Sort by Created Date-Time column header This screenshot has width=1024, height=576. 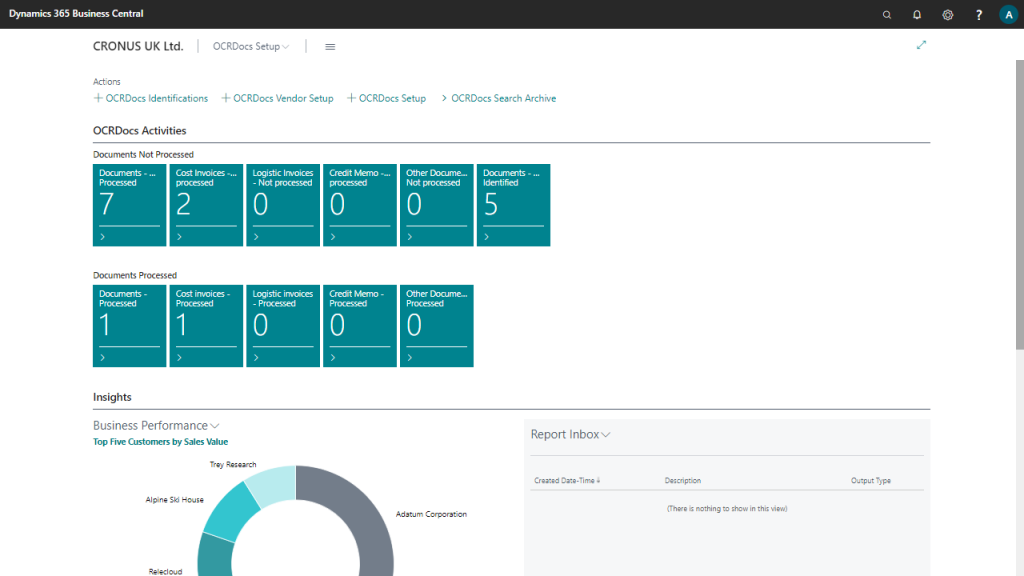click(567, 481)
